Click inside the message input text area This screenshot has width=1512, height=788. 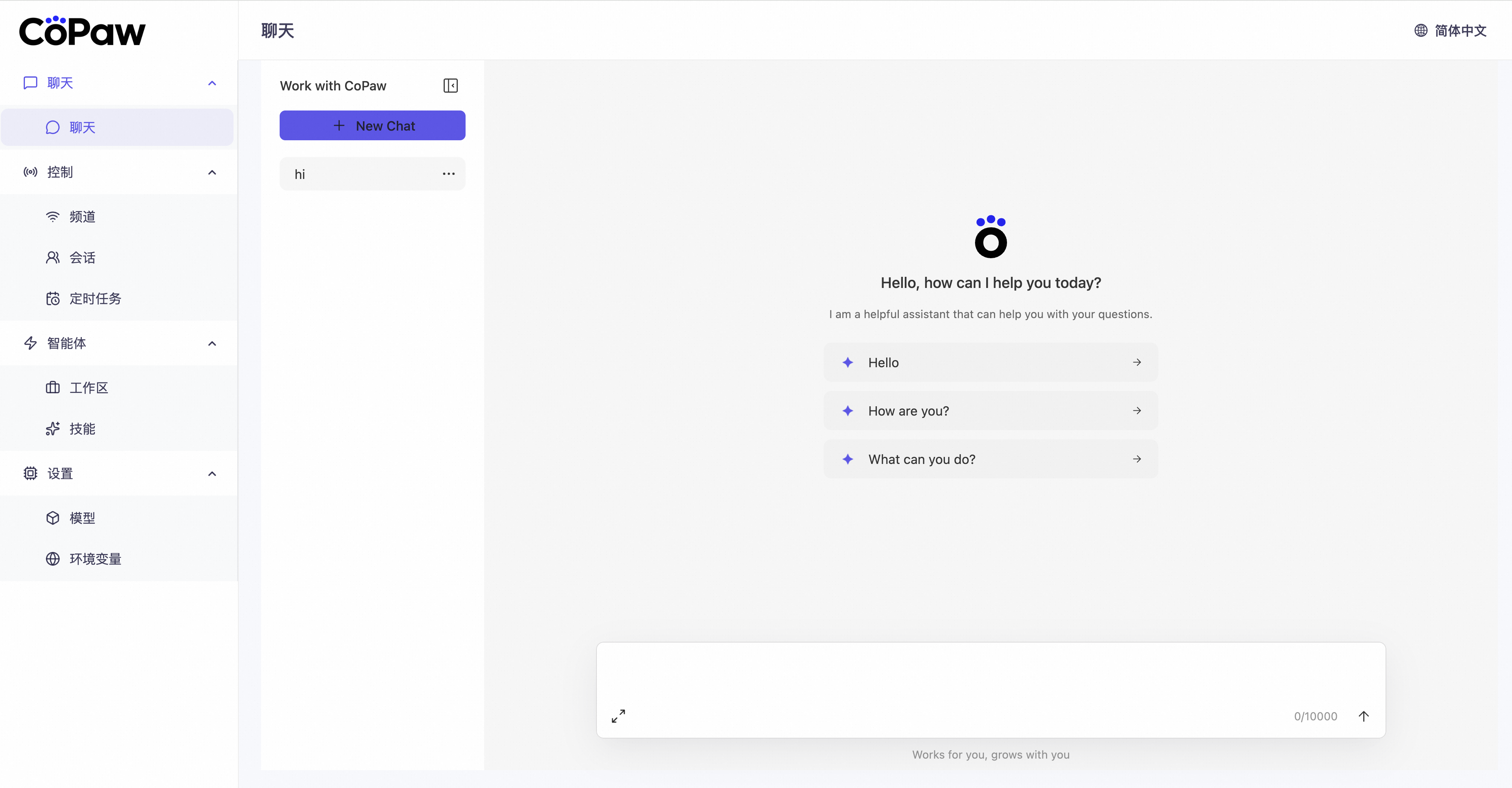[990, 675]
